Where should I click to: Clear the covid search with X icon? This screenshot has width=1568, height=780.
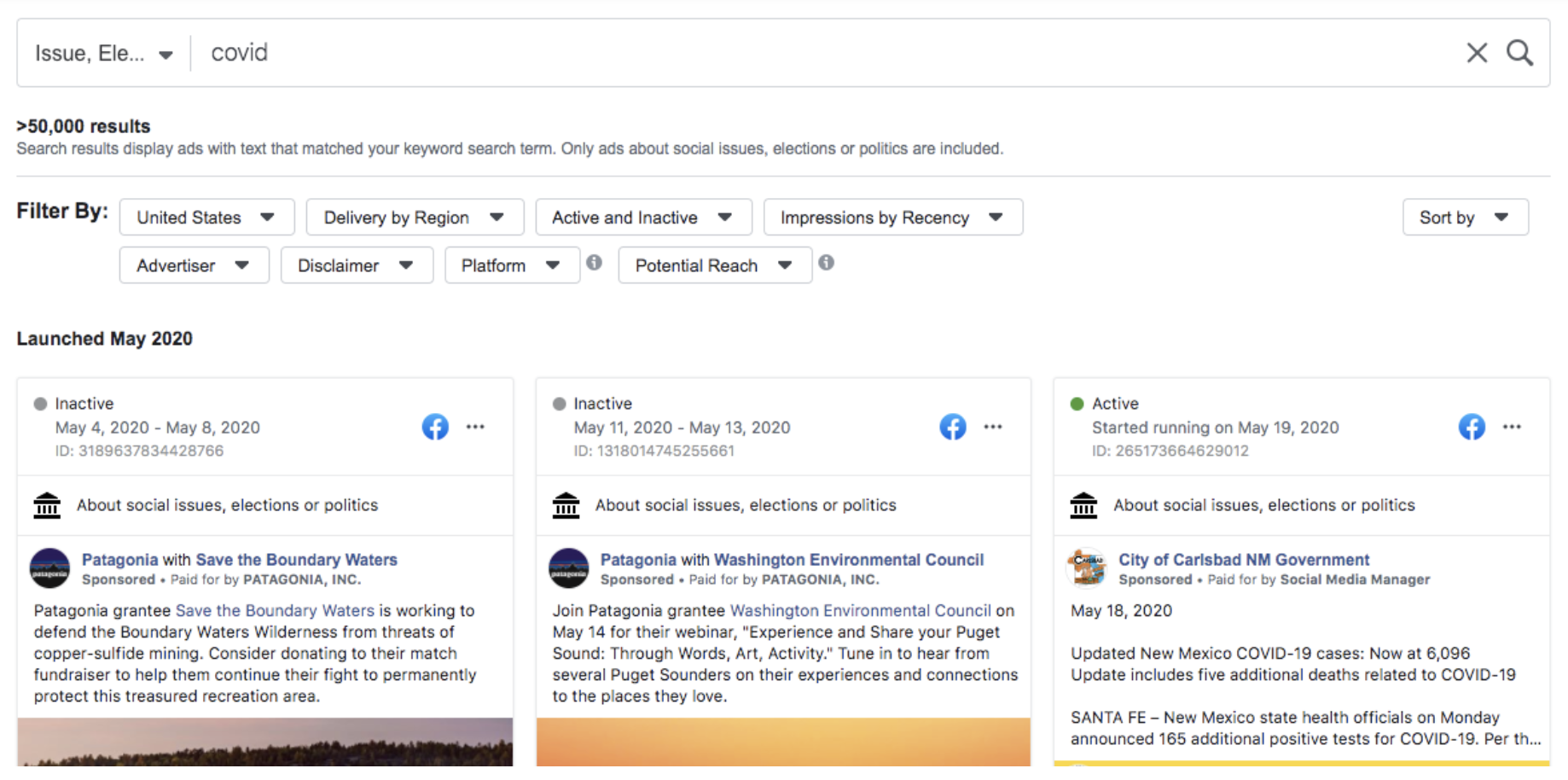pyautogui.click(x=1477, y=53)
